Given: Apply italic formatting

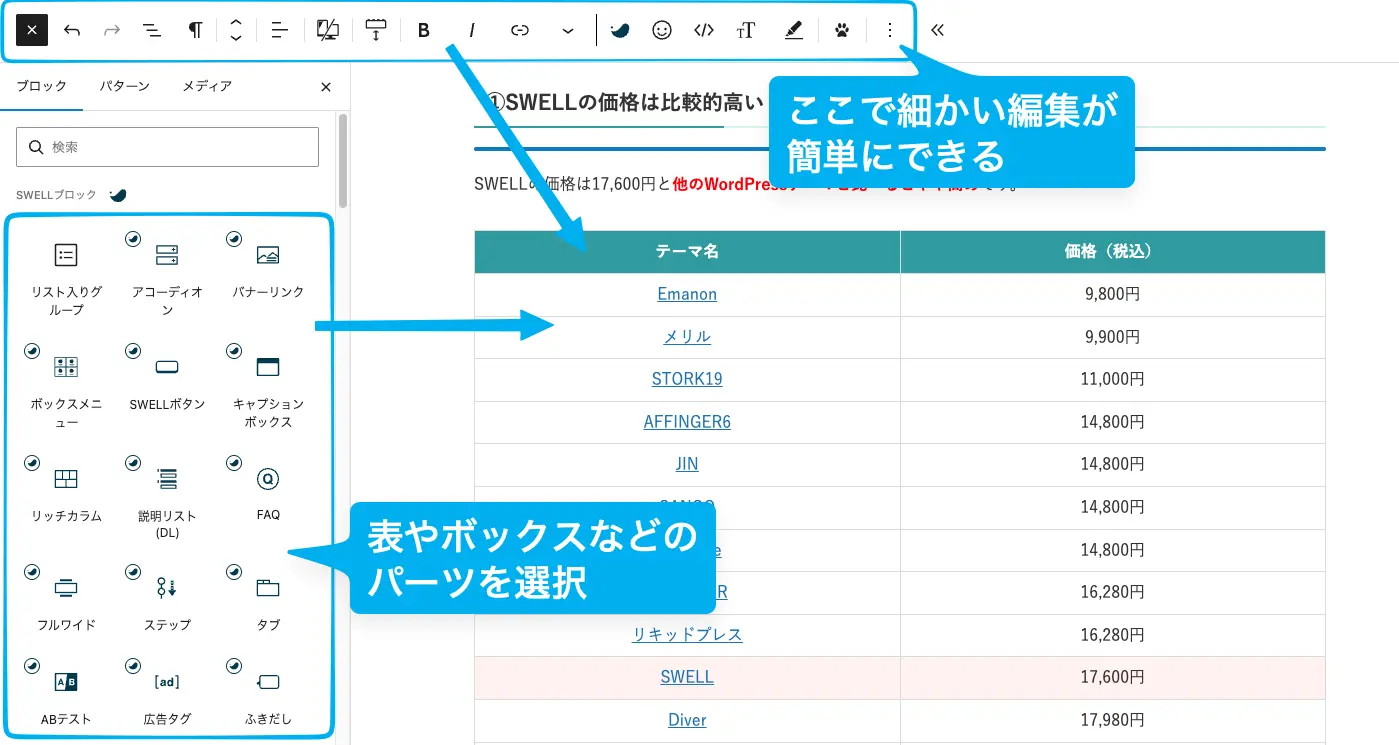Looking at the screenshot, I should click(x=471, y=30).
